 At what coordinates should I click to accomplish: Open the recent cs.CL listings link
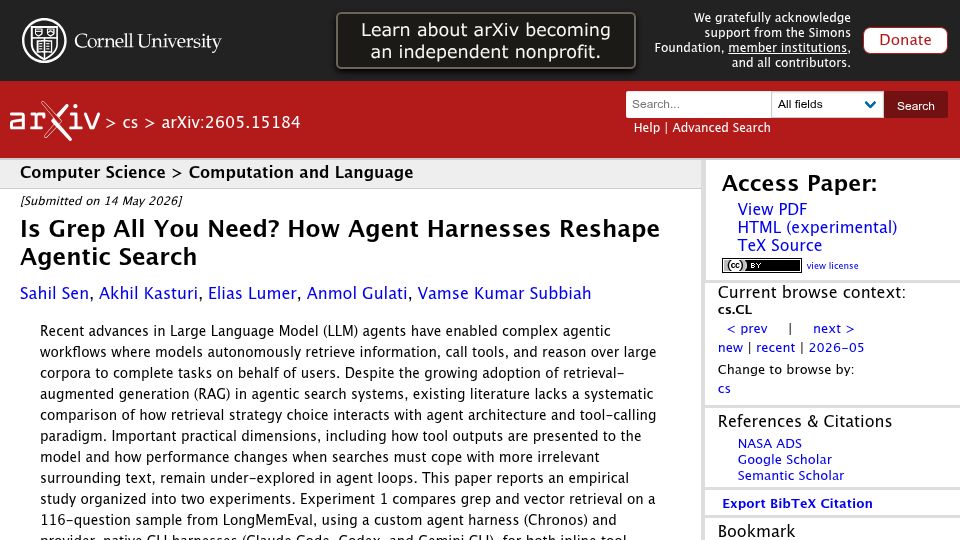click(775, 348)
